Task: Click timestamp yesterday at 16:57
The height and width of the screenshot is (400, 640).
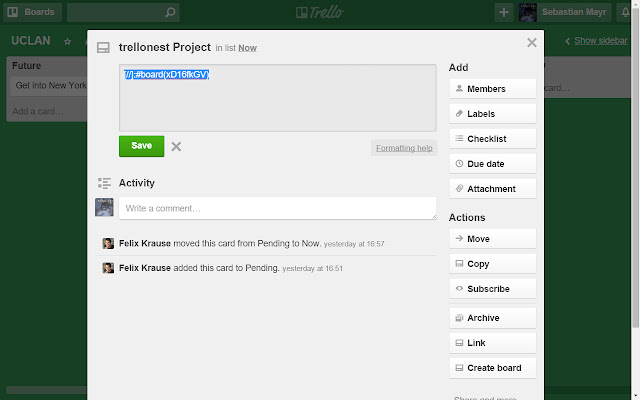Action: click(354, 244)
